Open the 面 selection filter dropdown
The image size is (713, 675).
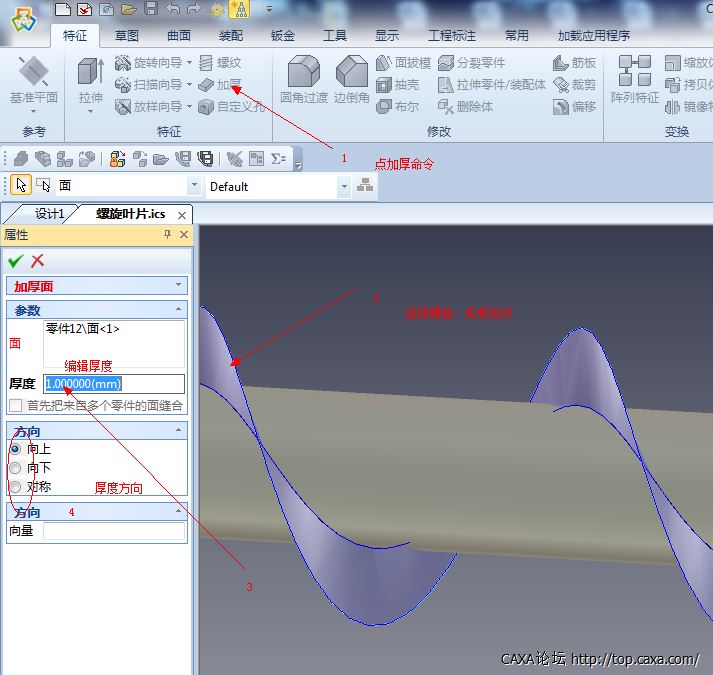pyautogui.click(x=194, y=186)
